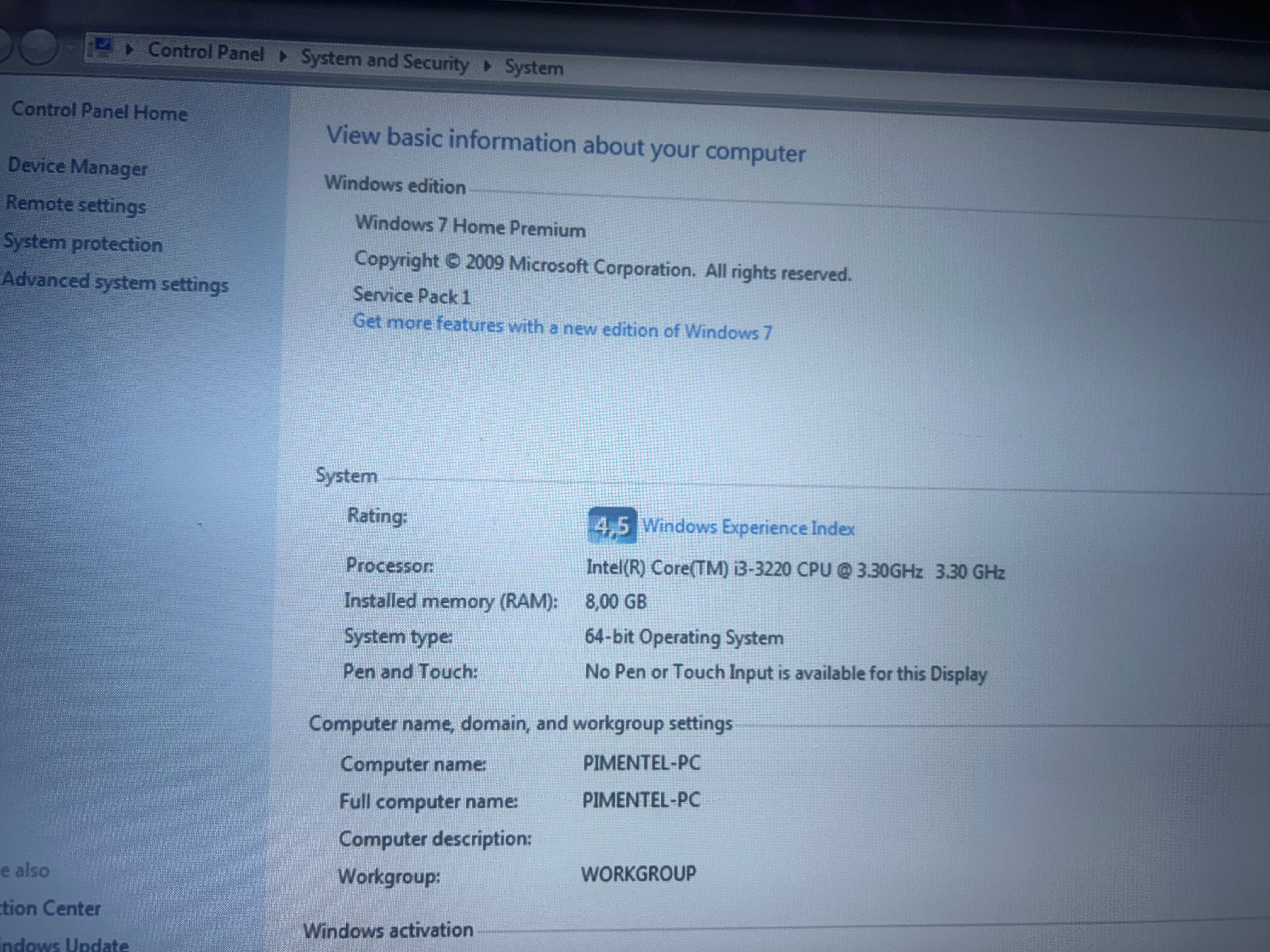This screenshot has height=952, width=1270.
Task: Click WORKGROUP value
Action: tap(638, 873)
